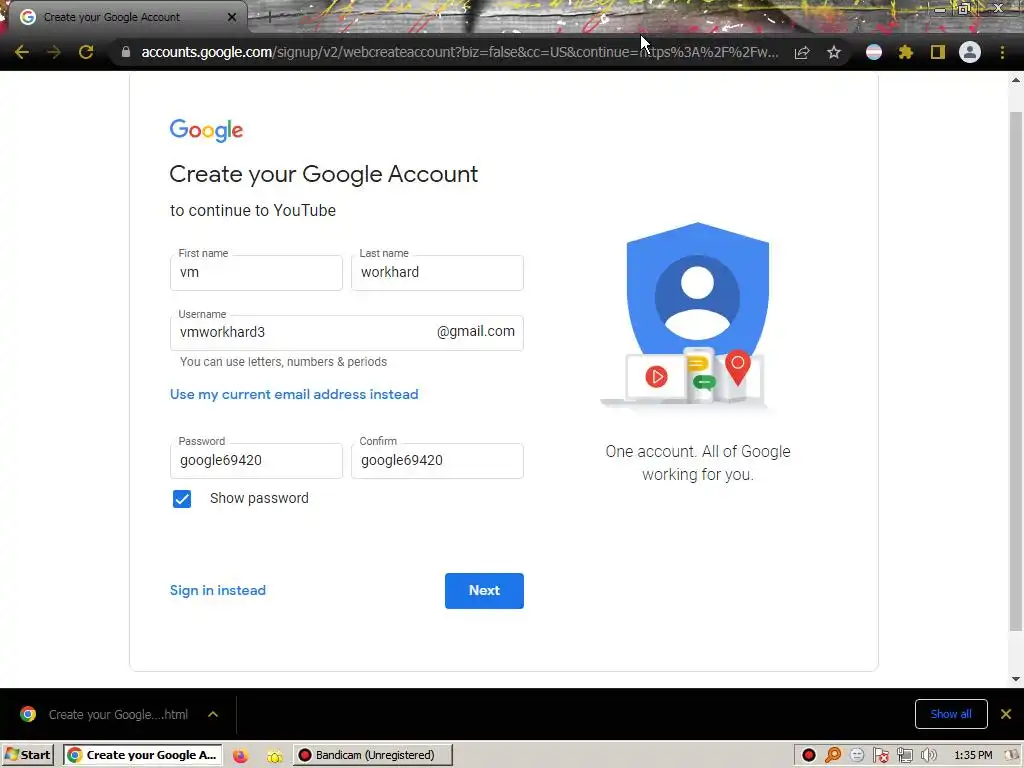Screen dimensions: 1024x768
Task: Open Bandicam (Unregistered) taskbar button
Action: click(x=372, y=755)
